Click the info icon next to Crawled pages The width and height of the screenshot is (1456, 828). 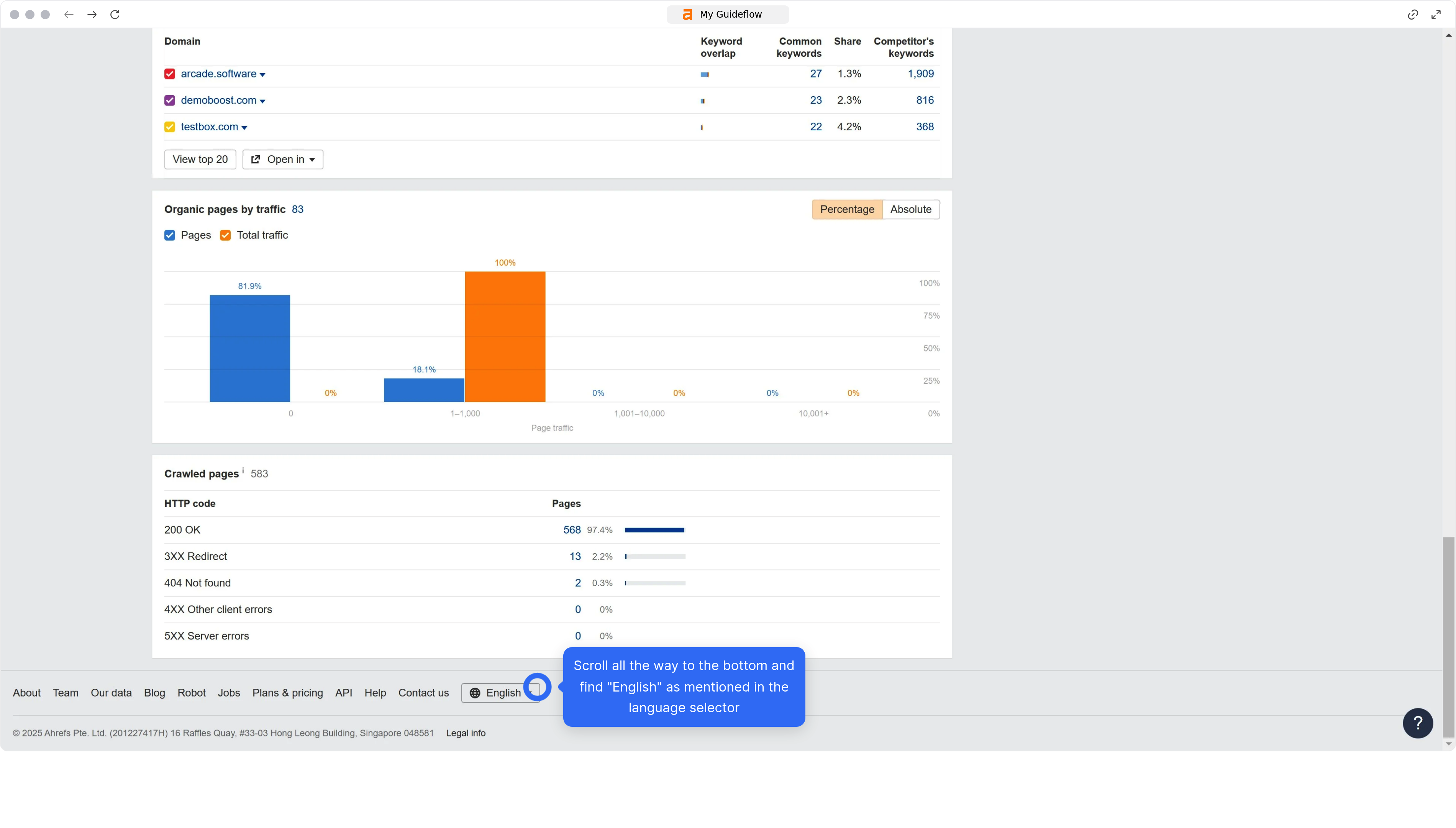tap(243, 470)
